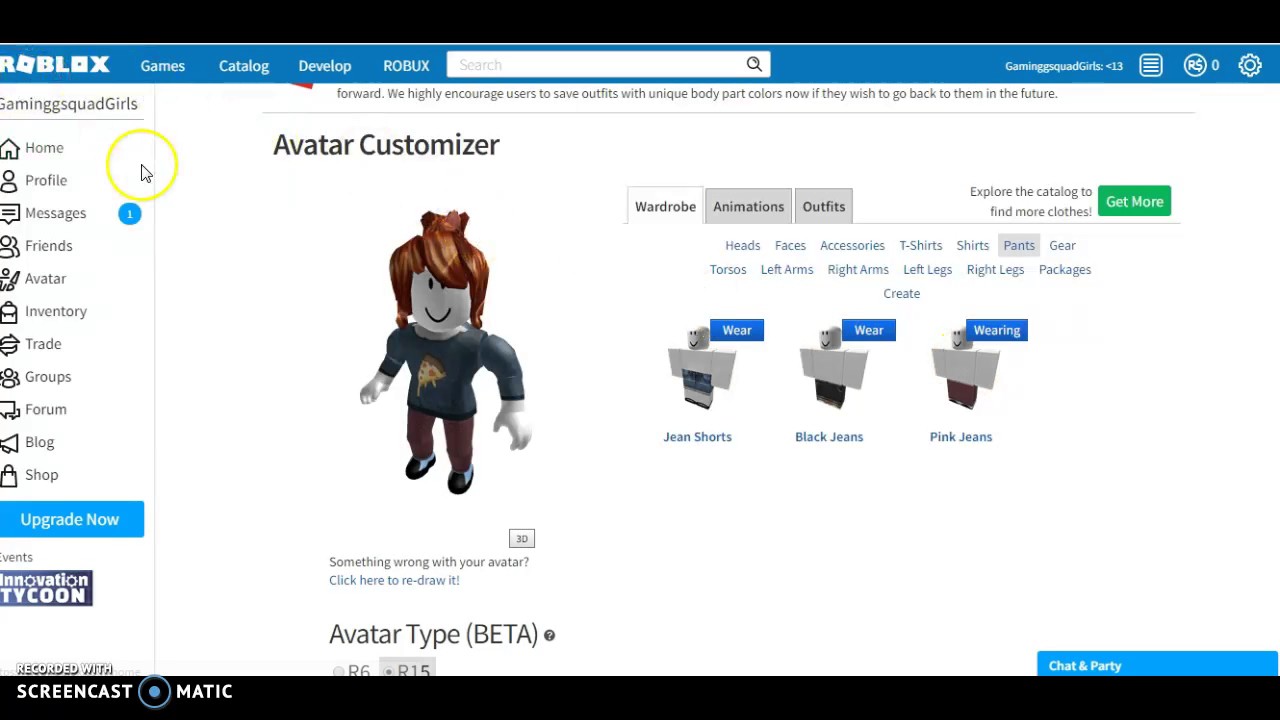Open the Robux balance icon
Viewport: 1280px width, 720px height.
[1195, 65]
